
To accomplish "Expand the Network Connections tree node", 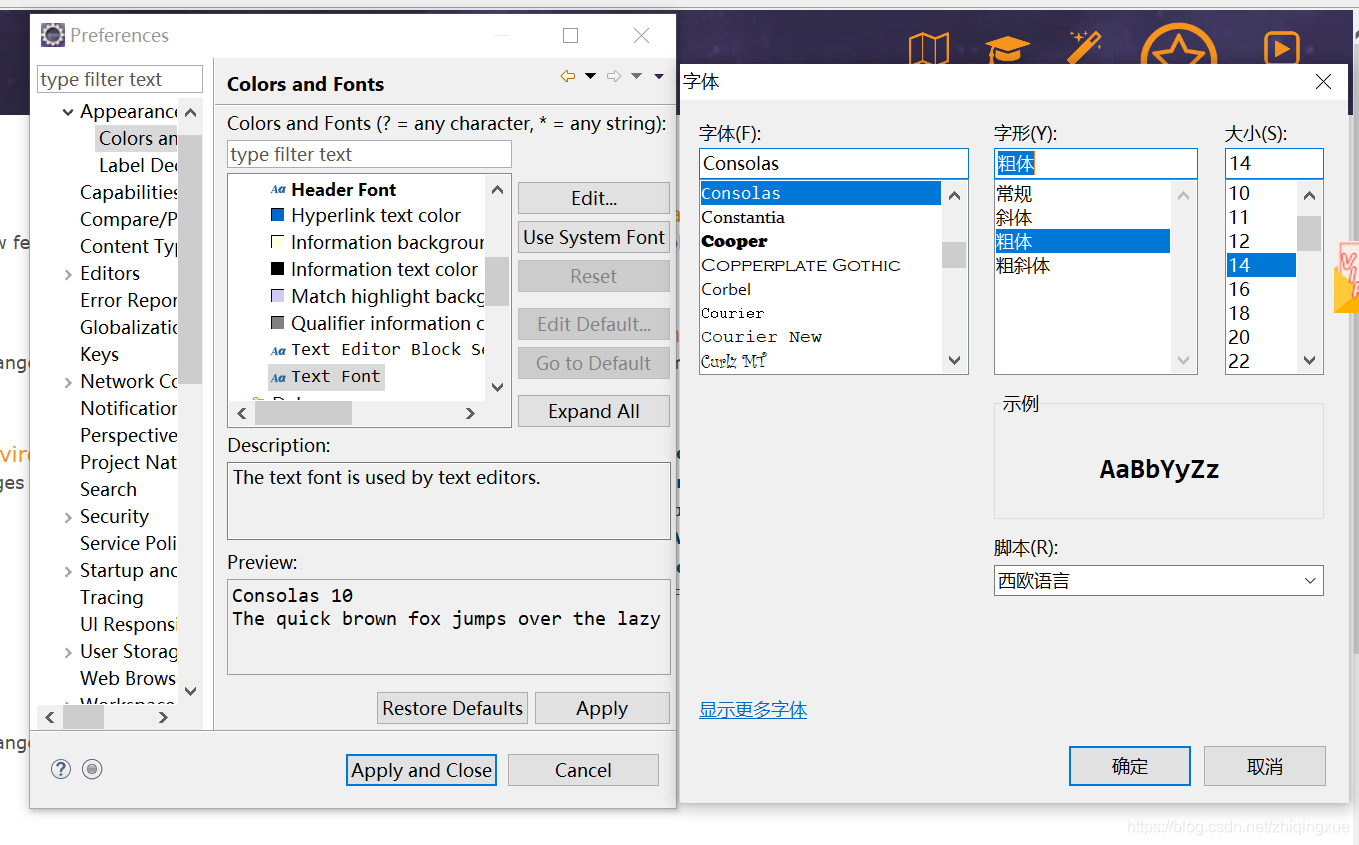I will tap(68, 382).
